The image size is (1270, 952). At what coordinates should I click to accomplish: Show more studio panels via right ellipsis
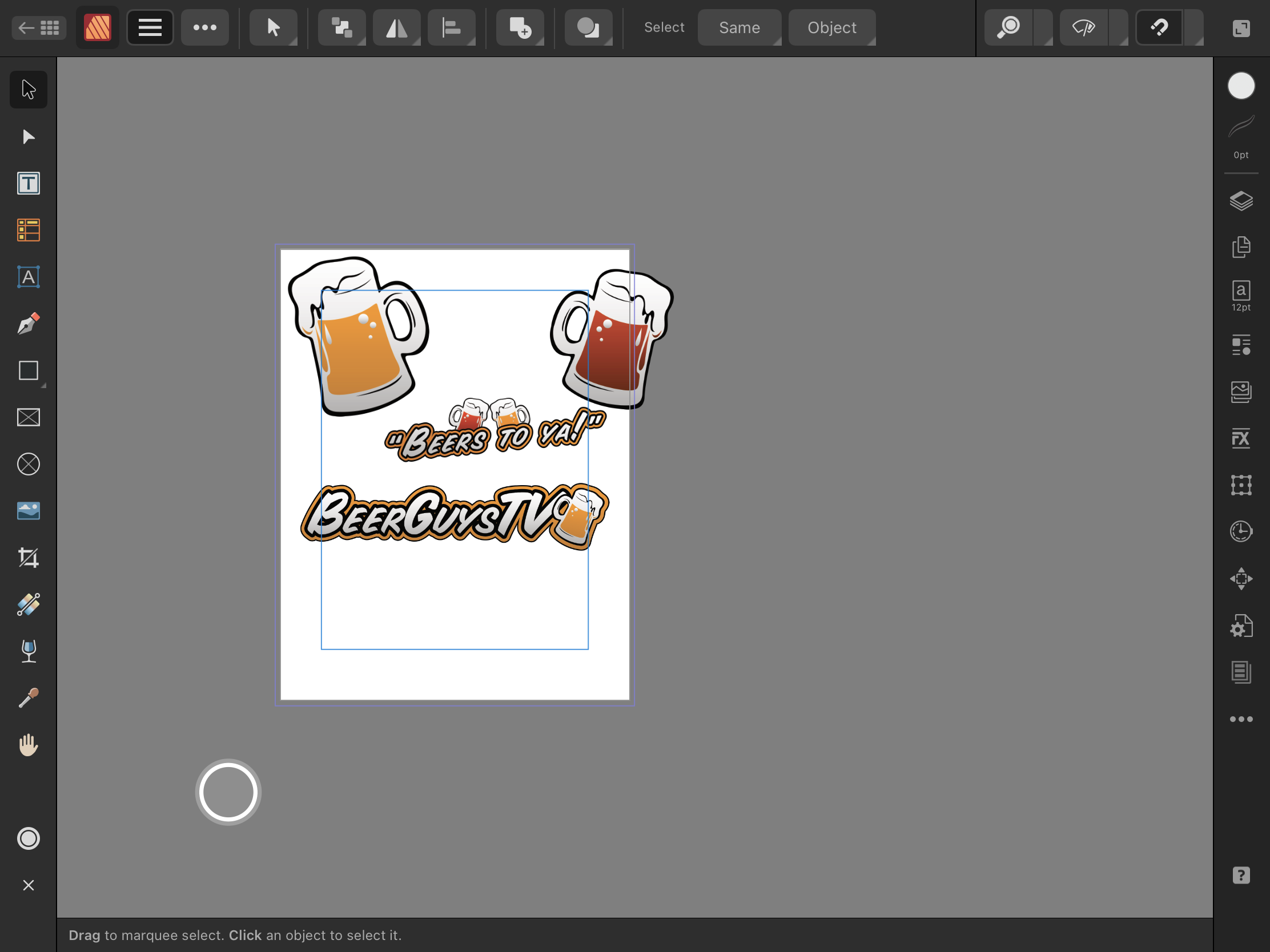tap(1241, 719)
